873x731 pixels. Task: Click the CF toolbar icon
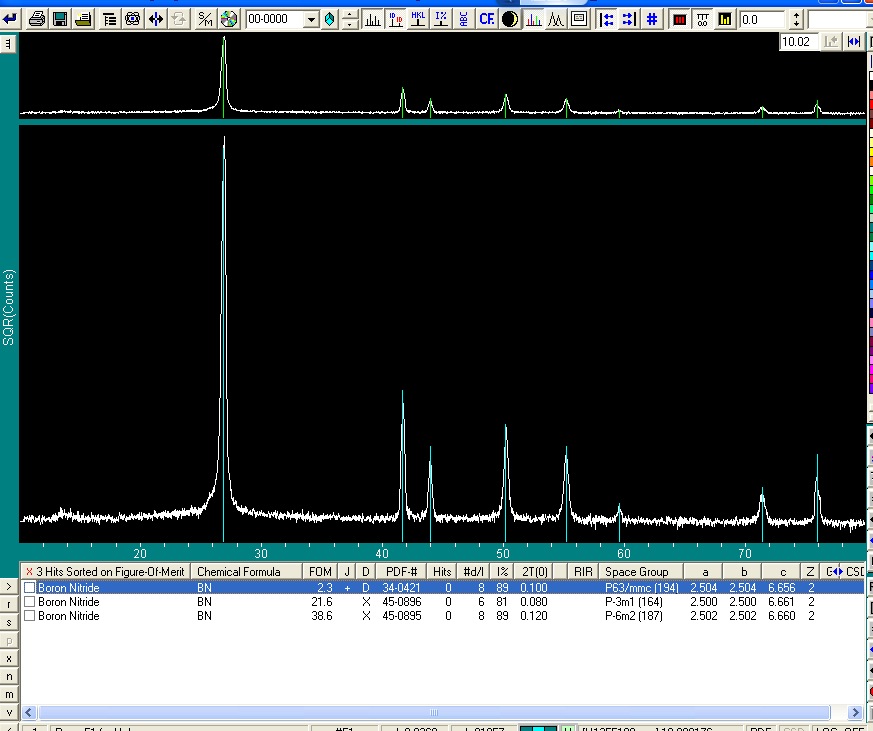[x=487, y=19]
